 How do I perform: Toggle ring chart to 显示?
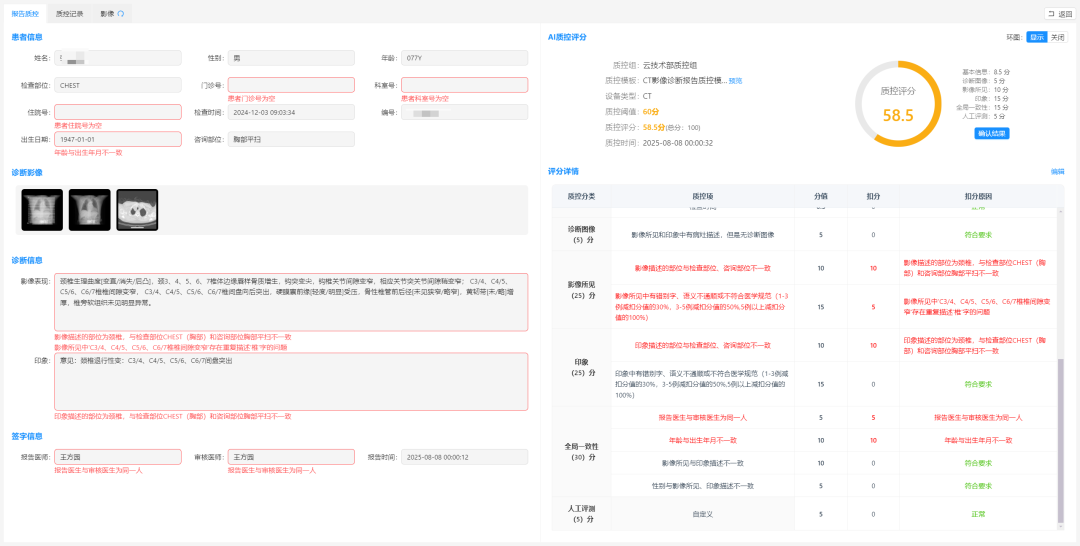pyautogui.click(x=1037, y=37)
